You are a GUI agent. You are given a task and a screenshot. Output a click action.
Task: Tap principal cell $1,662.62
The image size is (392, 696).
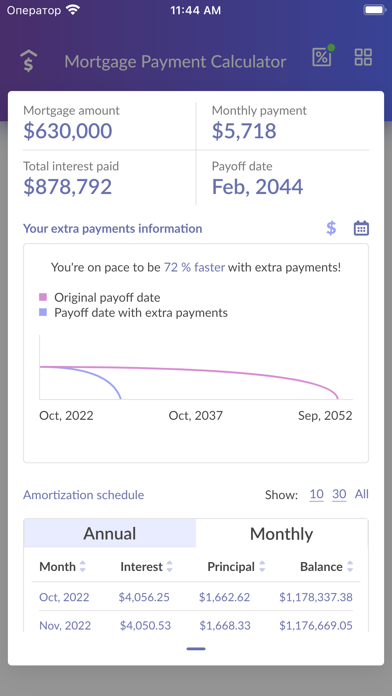pos(225,597)
